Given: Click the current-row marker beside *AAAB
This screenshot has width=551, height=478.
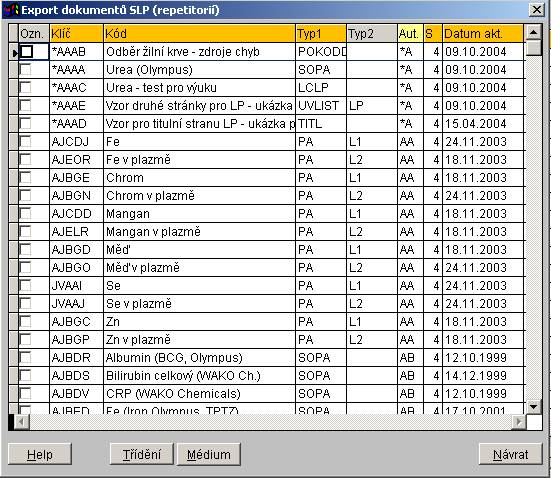Looking at the screenshot, I should point(14,52).
